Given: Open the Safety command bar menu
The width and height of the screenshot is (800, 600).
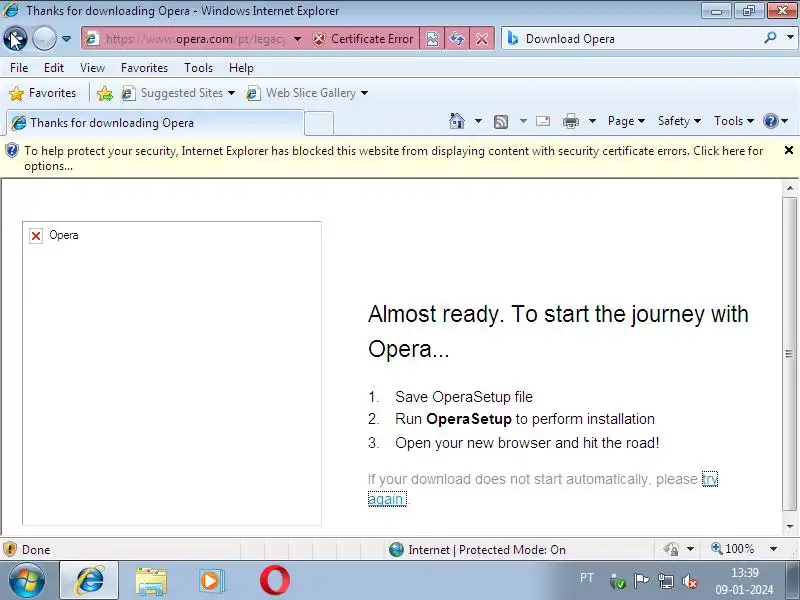Looking at the screenshot, I should [x=679, y=121].
